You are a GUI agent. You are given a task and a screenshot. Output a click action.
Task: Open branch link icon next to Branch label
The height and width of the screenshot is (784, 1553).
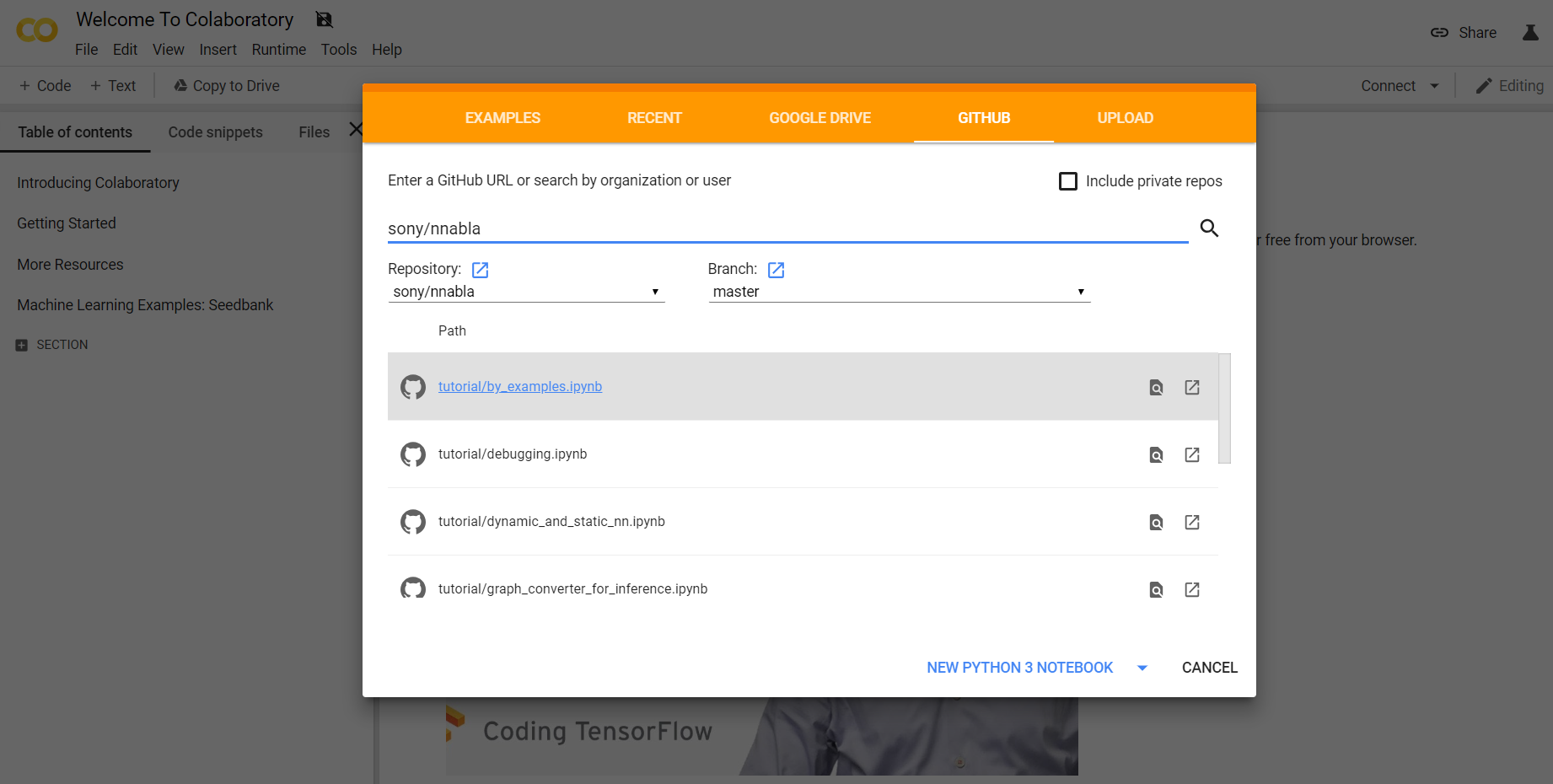click(x=776, y=270)
